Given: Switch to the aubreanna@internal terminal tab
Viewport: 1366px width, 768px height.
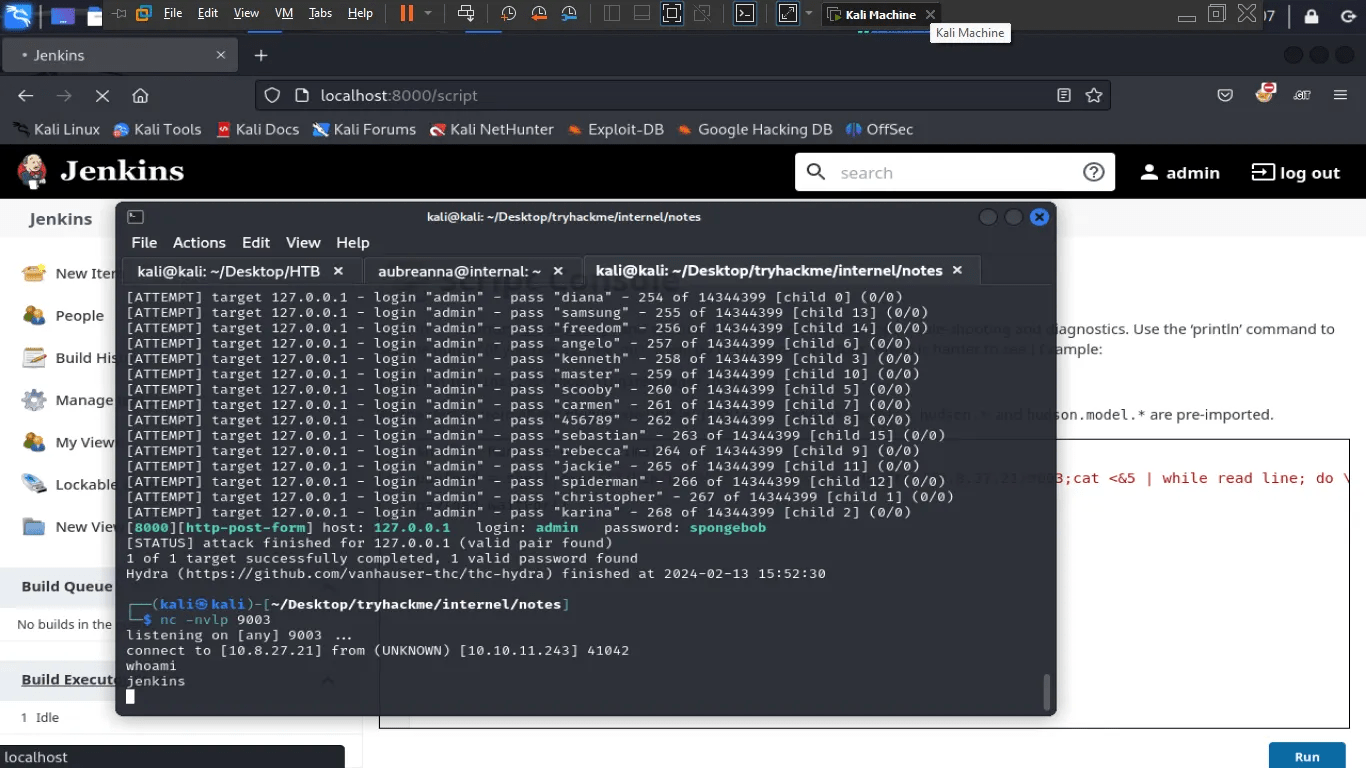Looking at the screenshot, I should 473,271.
